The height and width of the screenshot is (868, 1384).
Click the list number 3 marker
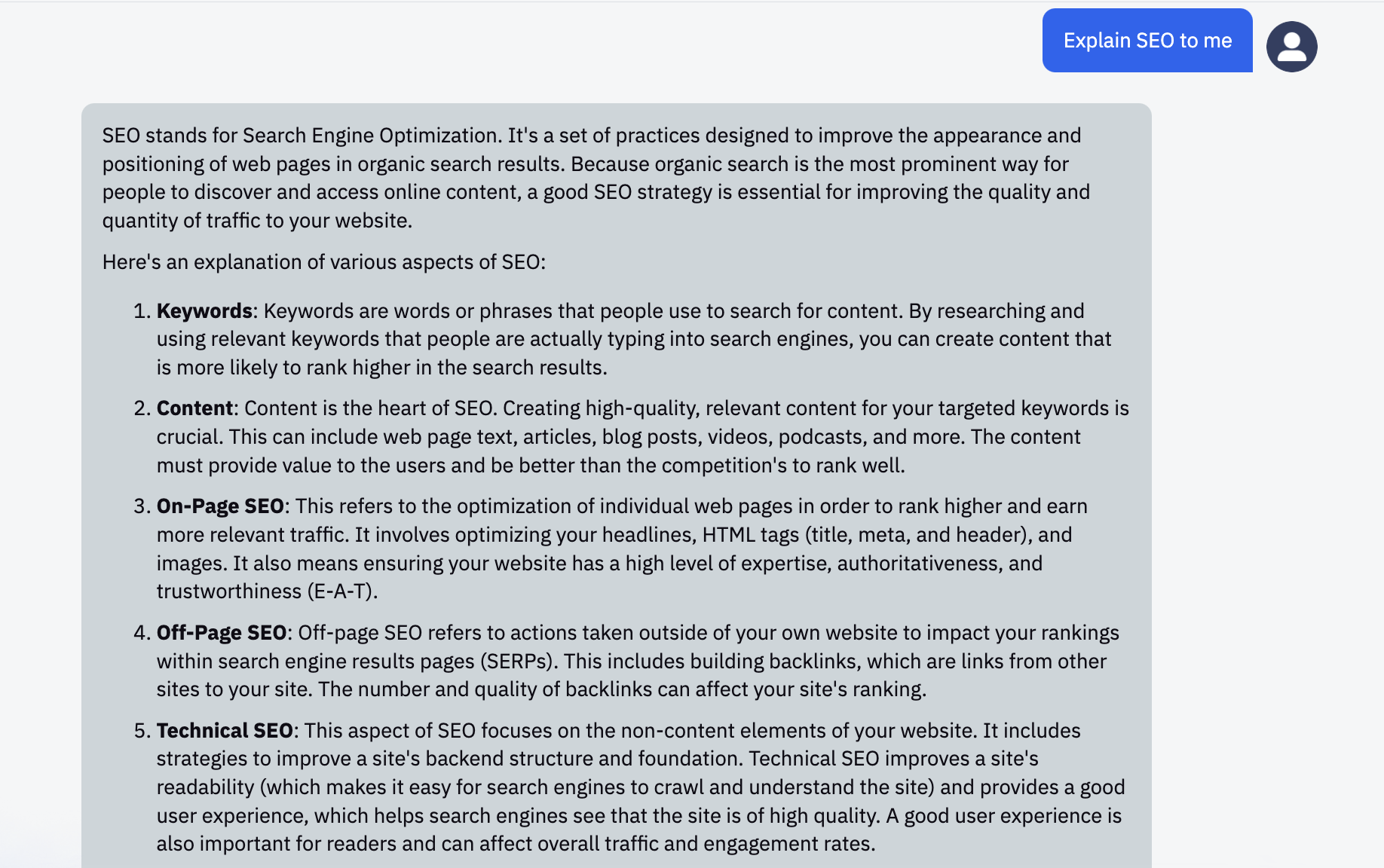coord(142,506)
